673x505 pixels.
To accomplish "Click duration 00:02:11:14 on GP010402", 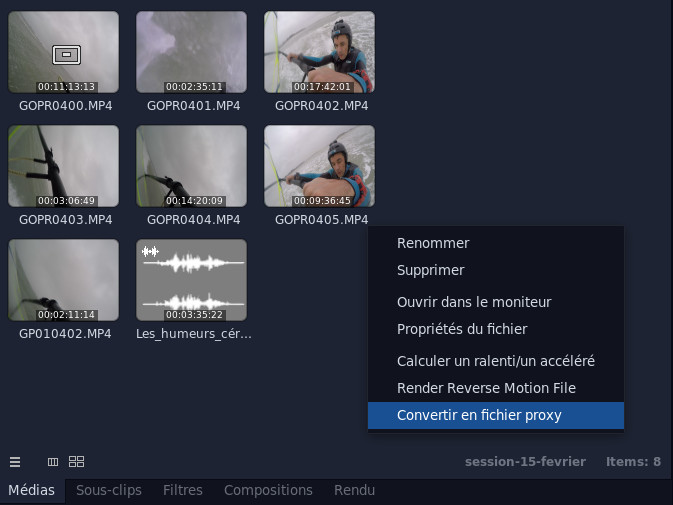I will (66, 315).
